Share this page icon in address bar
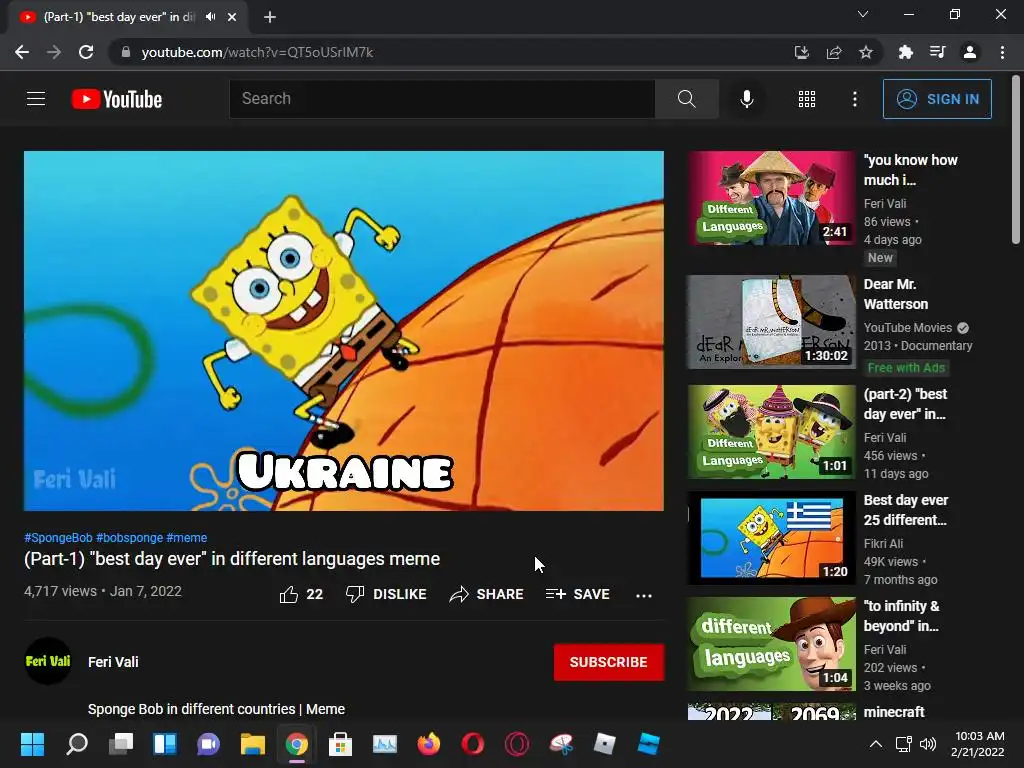Image resolution: width=1024 pixels, height=768 pixels. pyautogui.click(x=833, y=52)
